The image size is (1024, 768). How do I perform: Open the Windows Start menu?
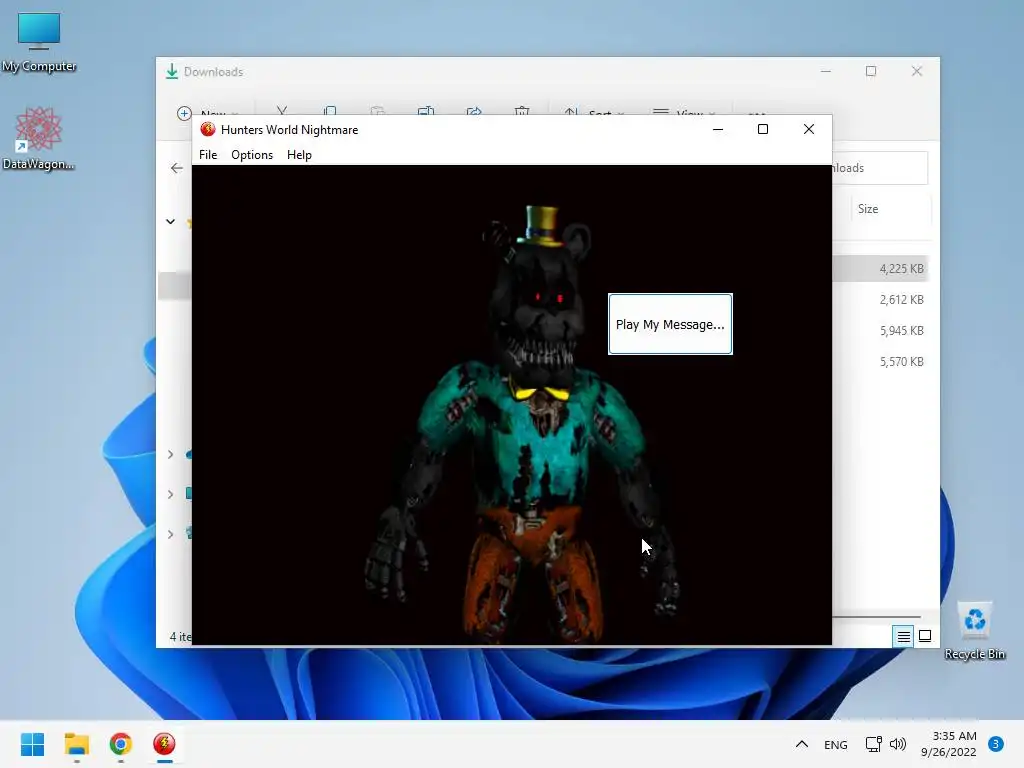coord(33,744)
